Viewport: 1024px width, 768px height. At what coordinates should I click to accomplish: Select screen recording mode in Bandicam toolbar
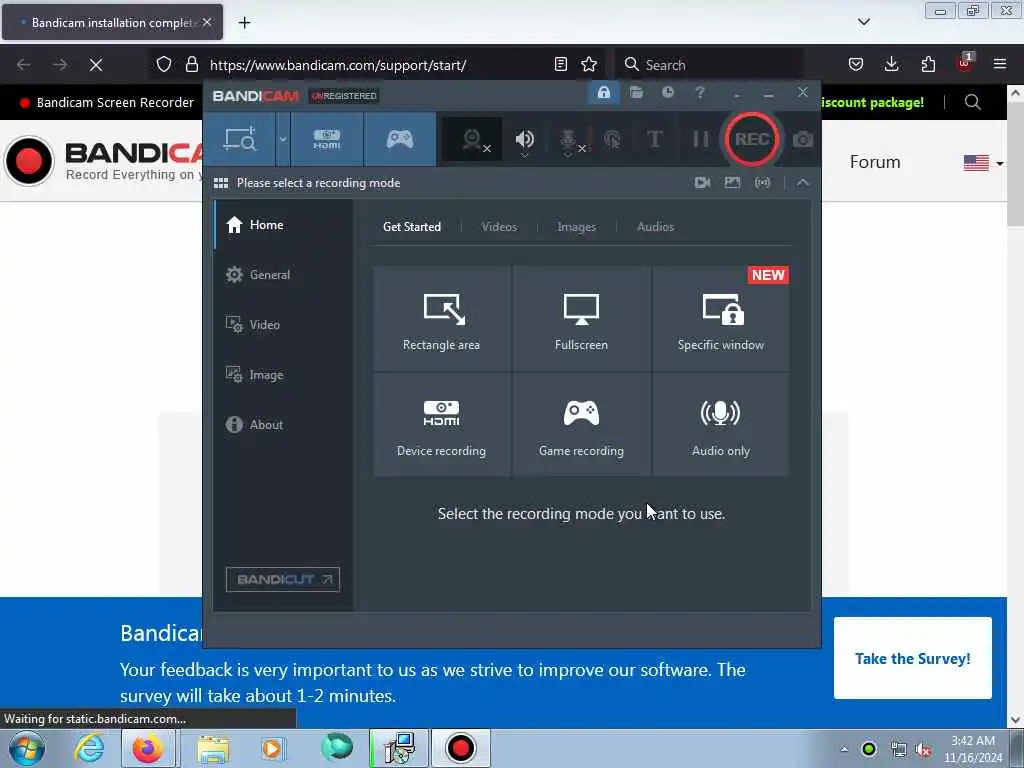pyautogui.click(x=240, y=139)
